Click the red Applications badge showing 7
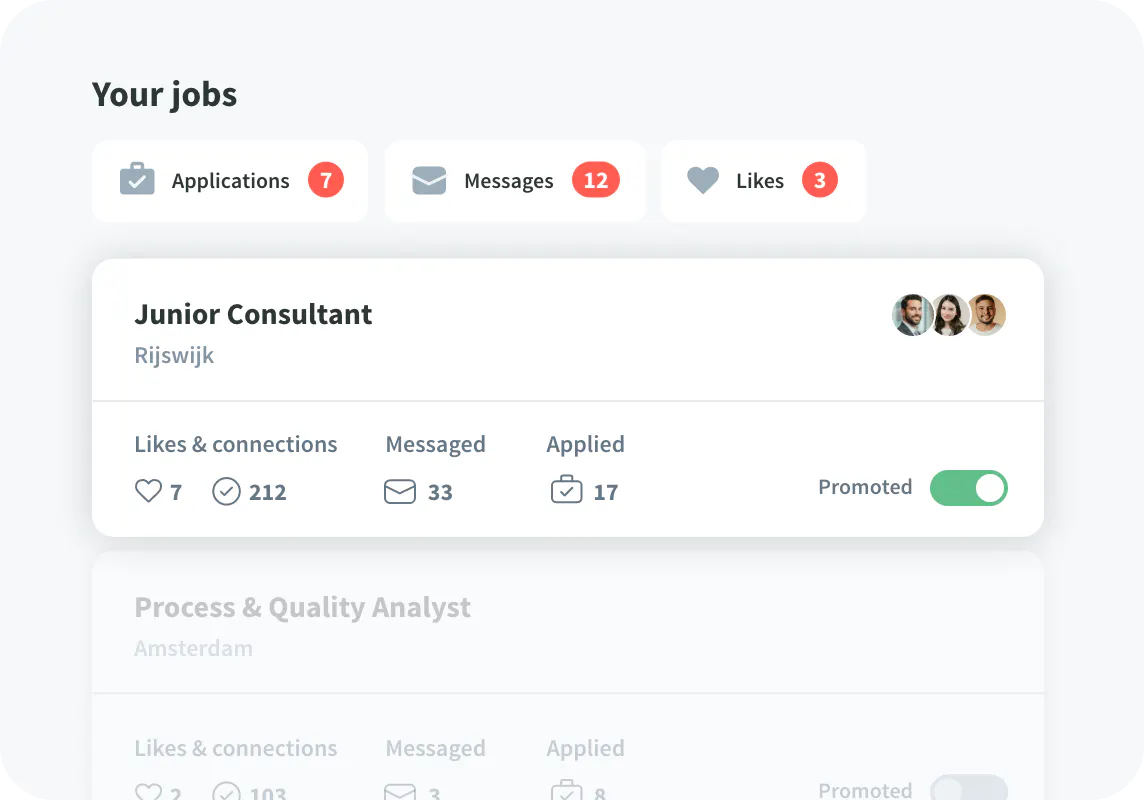This screenshot has height=800, width=1144. tap(326, 180)
